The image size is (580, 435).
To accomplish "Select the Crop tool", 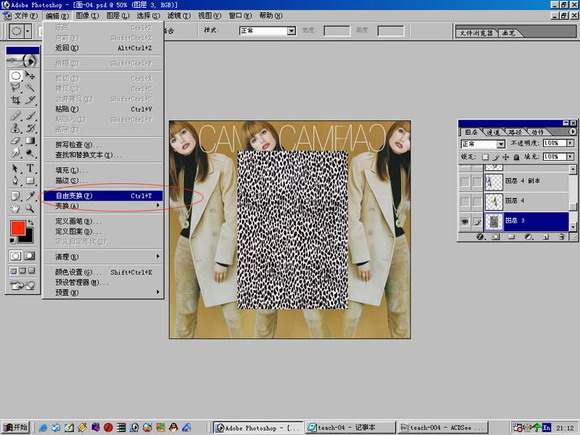I will click(x=16, y=100).
